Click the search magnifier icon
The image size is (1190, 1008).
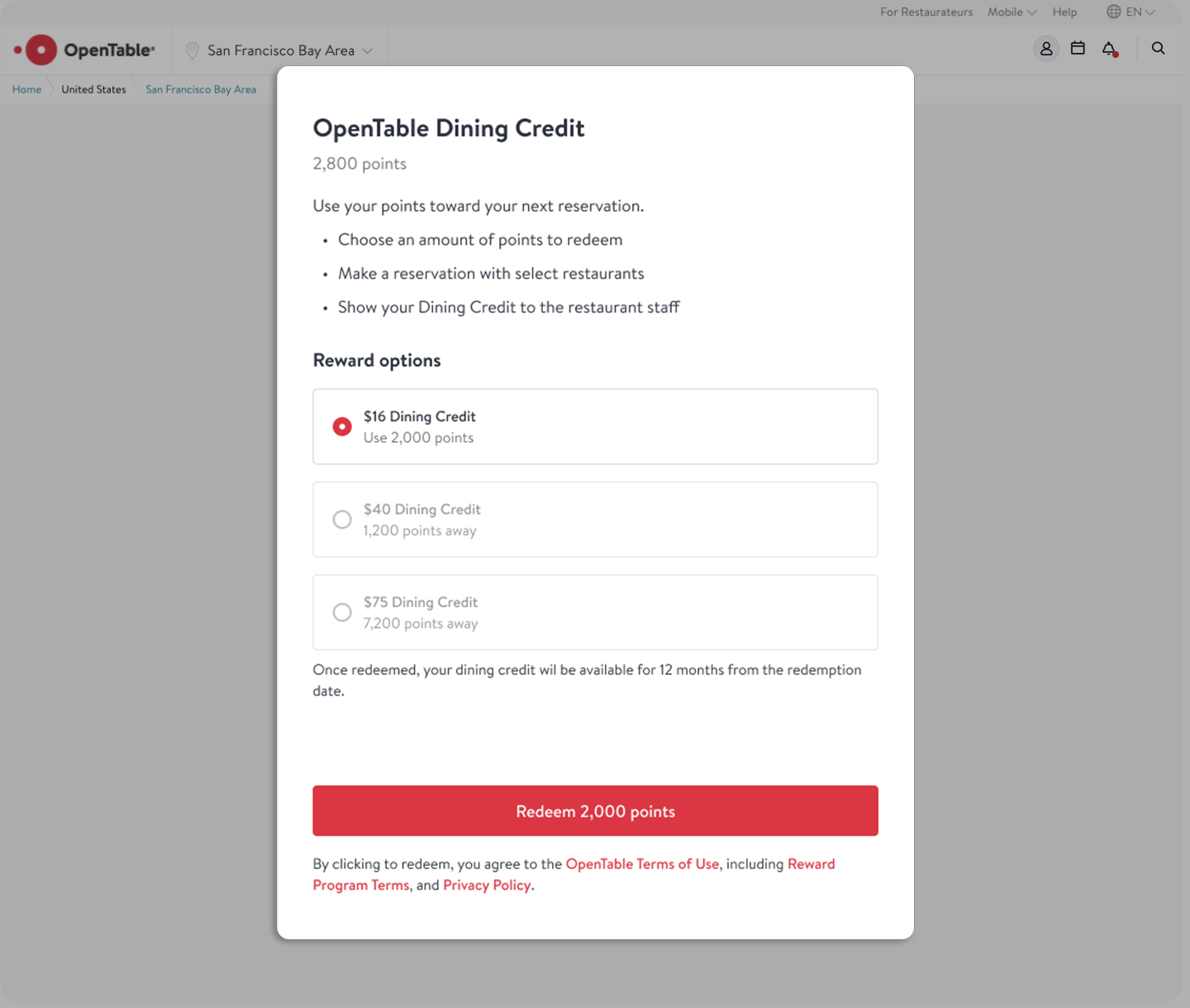point(1159,49)
